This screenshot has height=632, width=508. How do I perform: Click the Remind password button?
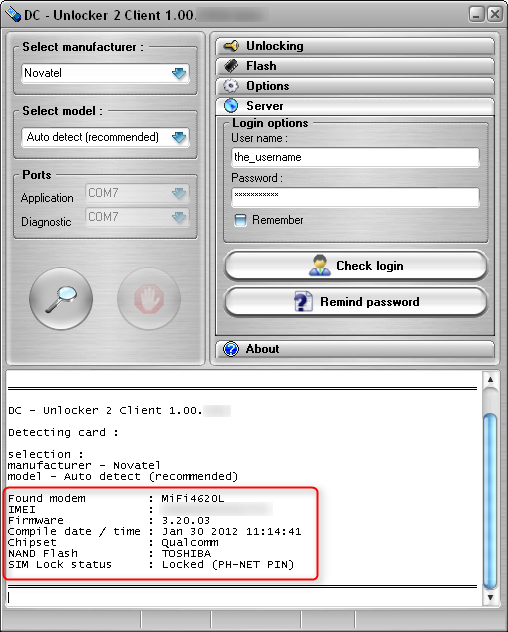coord(356,301)
